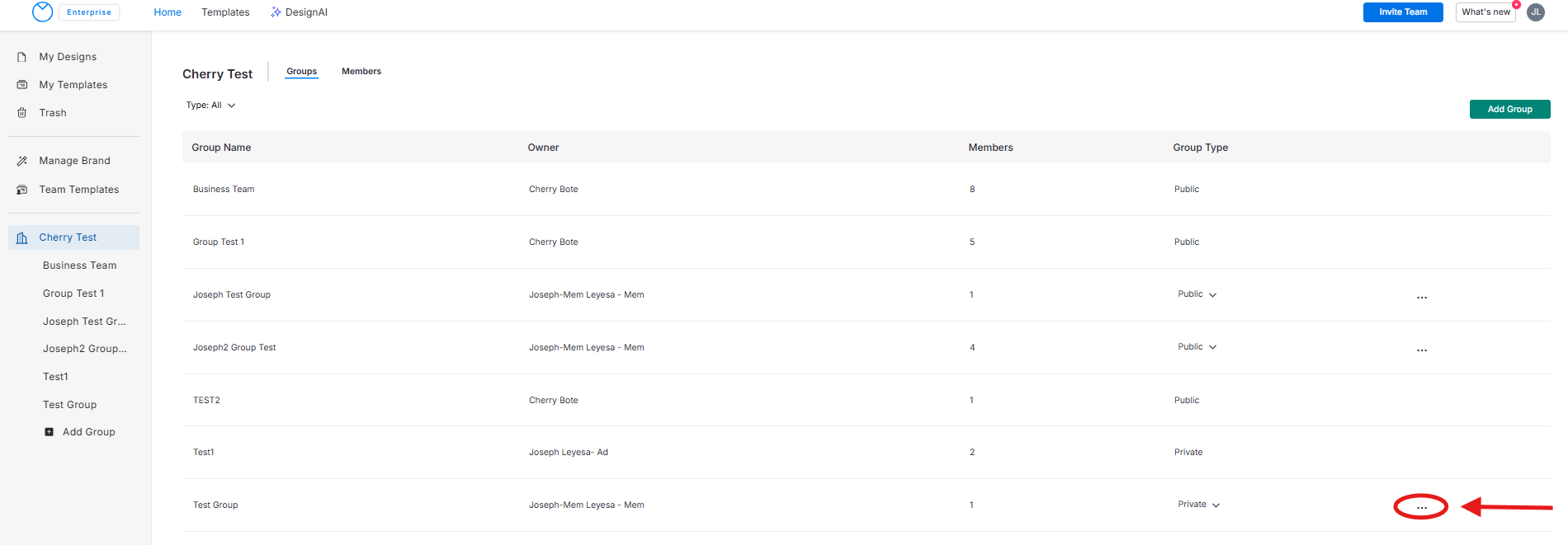
Task: Click the app logo icon in header
Action: [42, 12]
